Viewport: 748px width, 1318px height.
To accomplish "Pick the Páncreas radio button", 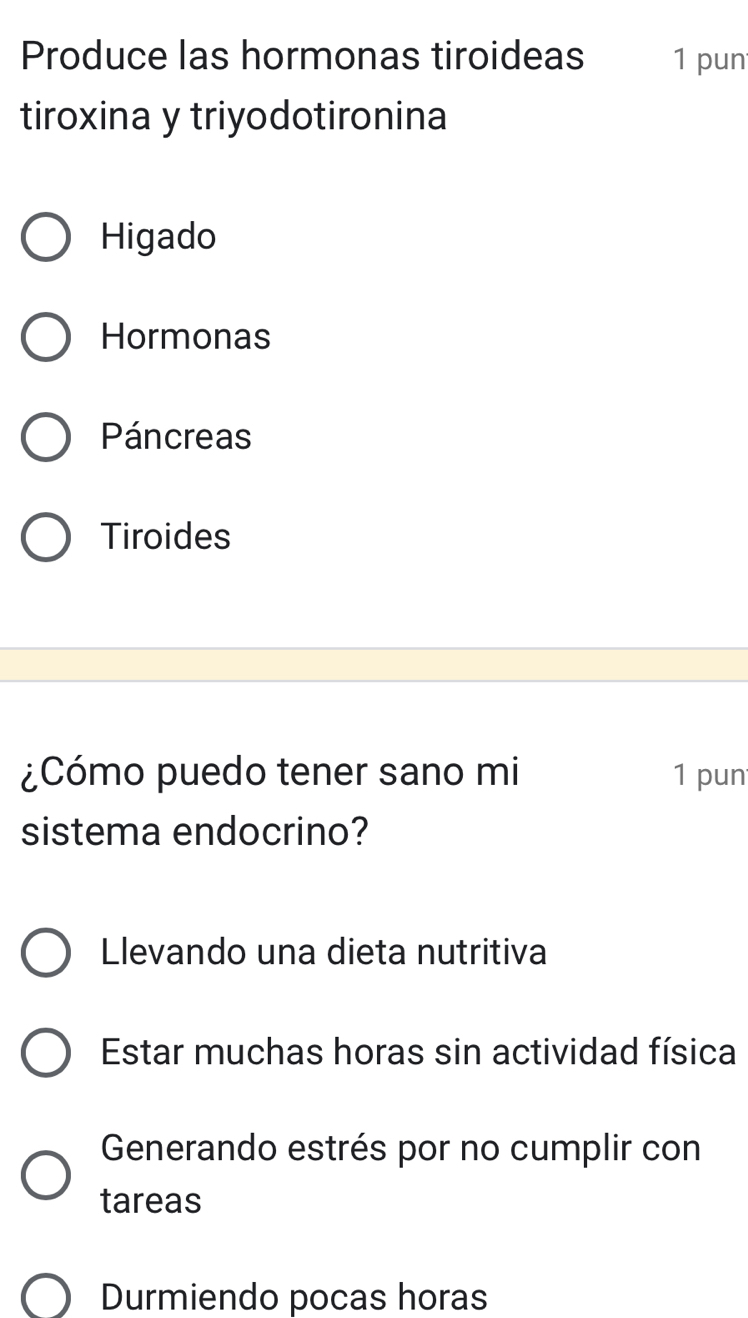I will coord(46,437).
